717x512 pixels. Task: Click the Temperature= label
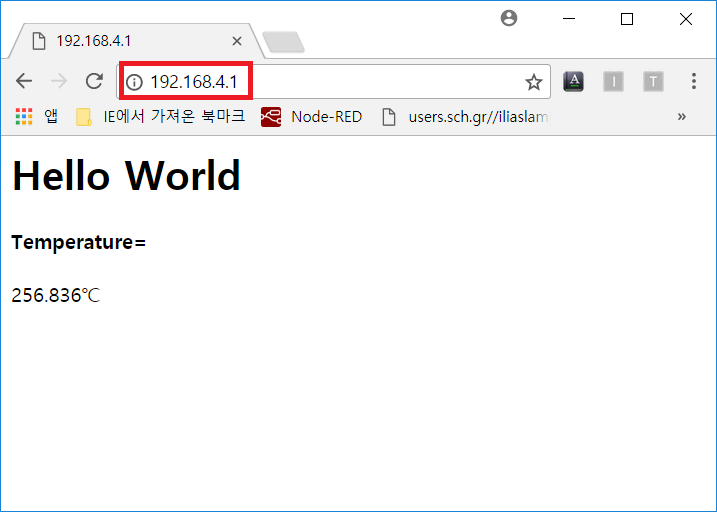point(79,242)
